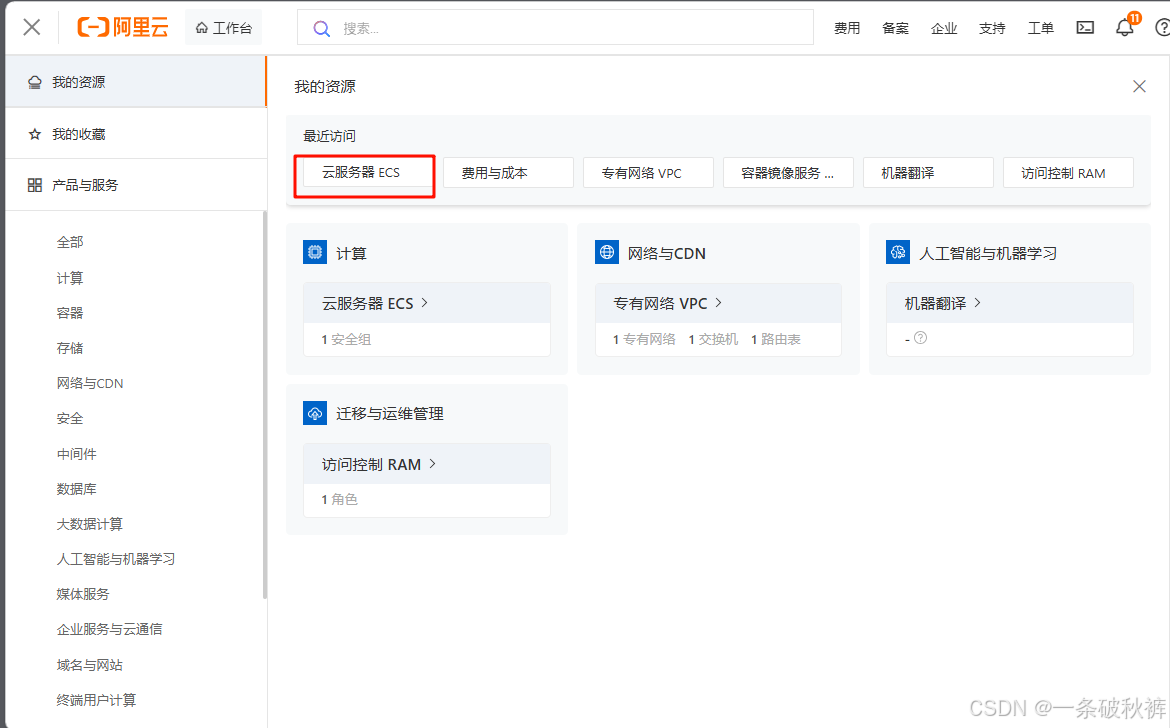The image size is (1170, 728).
Task: Click the 网络与CDN globe icon
Action: 607,252
